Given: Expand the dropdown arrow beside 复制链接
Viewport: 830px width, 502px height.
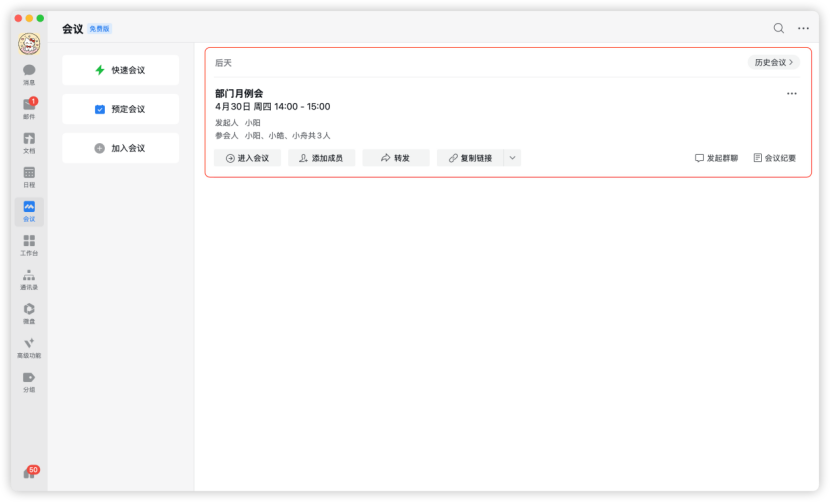Looking at the screenshot, I should (512, 158).
